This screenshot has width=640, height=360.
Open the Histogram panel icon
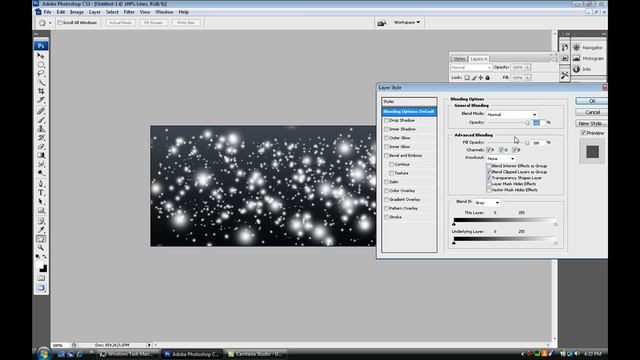coord(576,58)
